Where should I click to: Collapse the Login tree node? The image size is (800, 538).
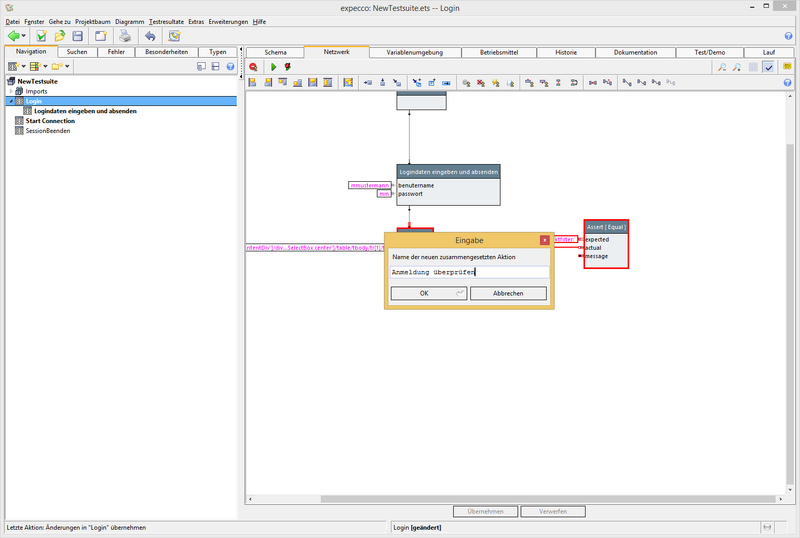[11, 101]
